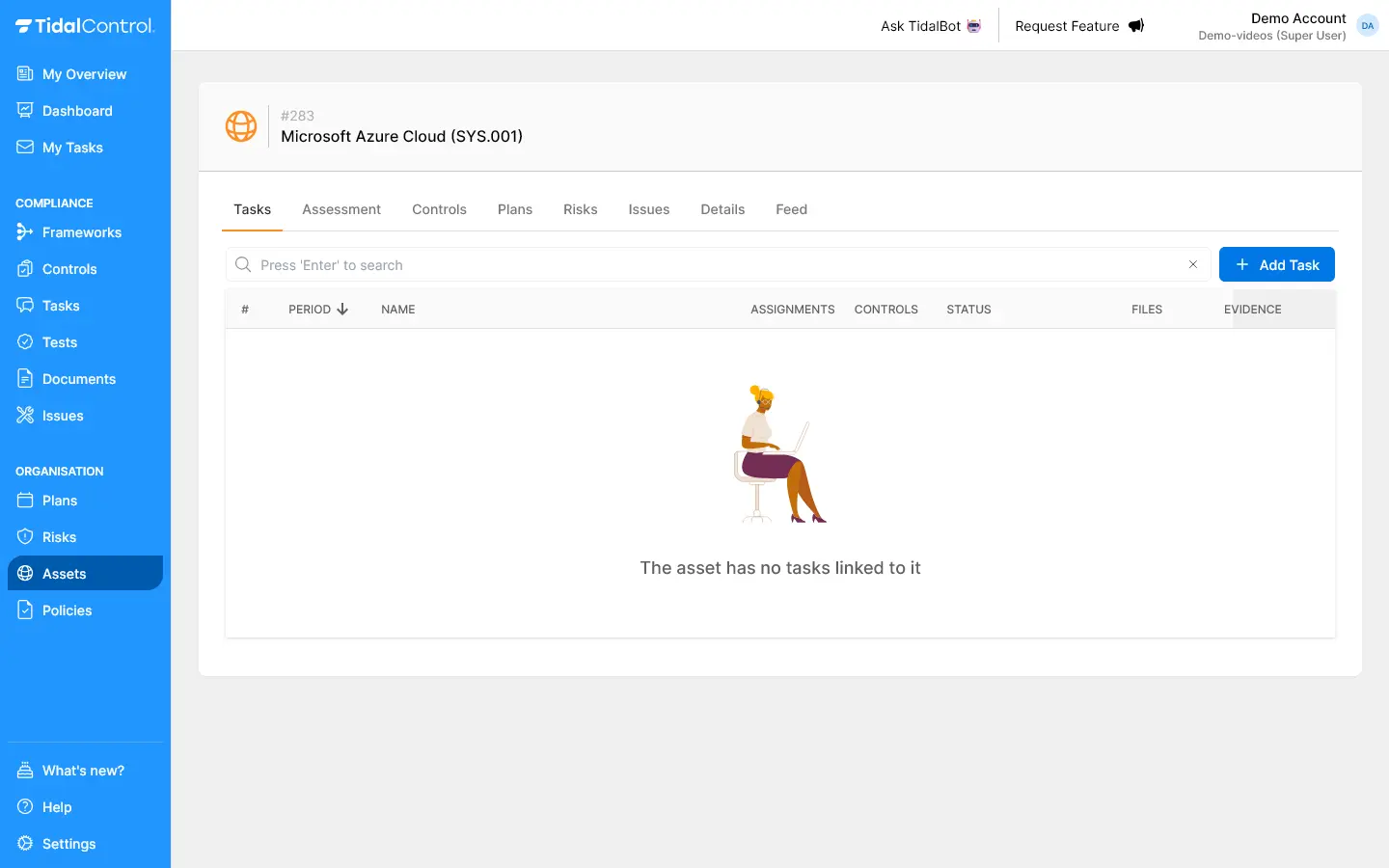Open the What's new? link
Image resolution: width=1389 pixels, height=868 pixels.
click(83, 771)
